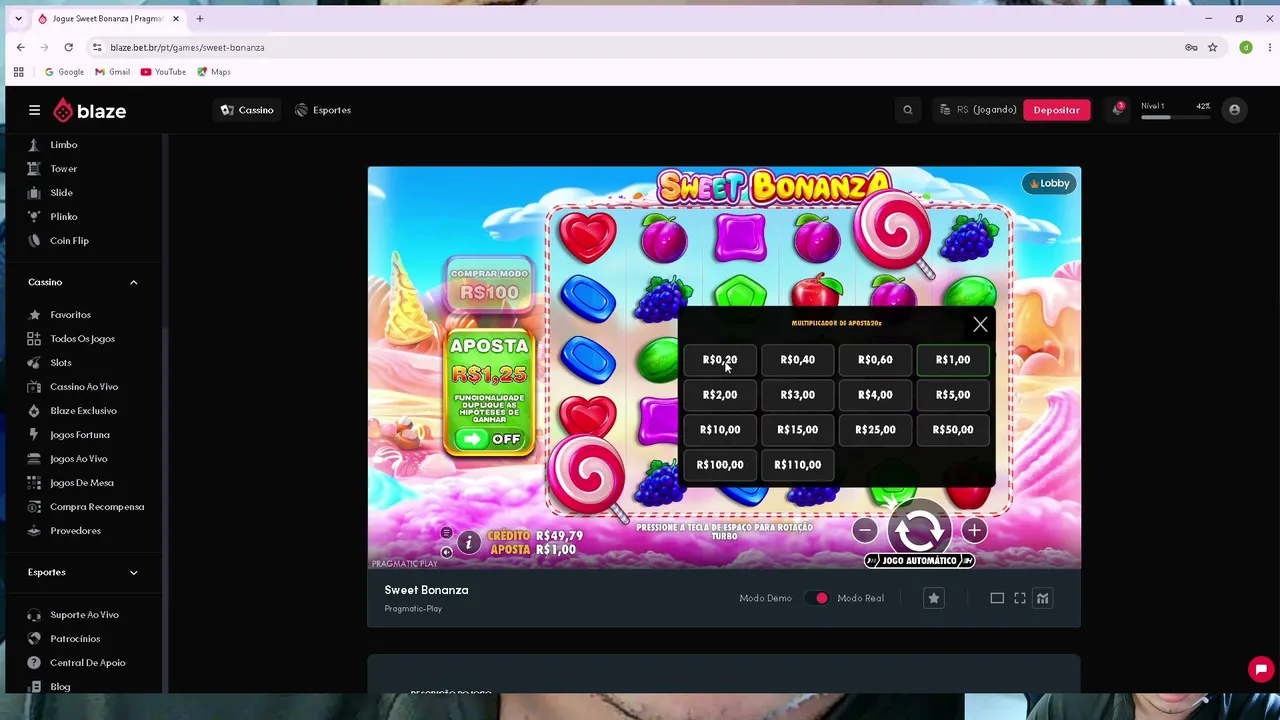Open Todos Os Jogos in sidebar
This screenshot has height=720, width=1280.
82,339
